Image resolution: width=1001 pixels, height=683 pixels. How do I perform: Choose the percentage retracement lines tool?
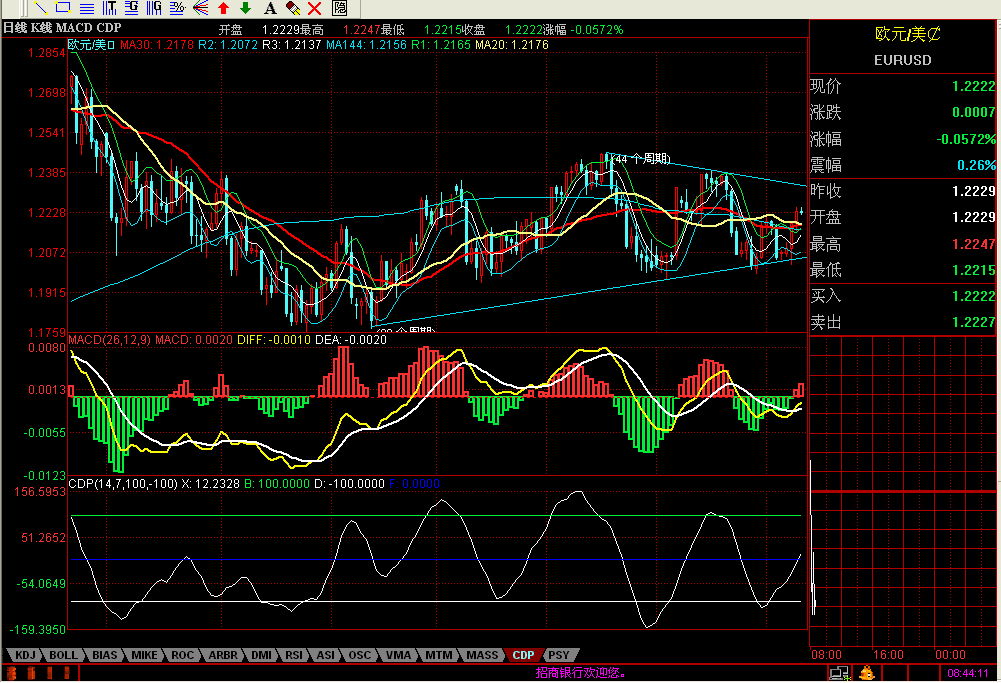coord(177,7)
